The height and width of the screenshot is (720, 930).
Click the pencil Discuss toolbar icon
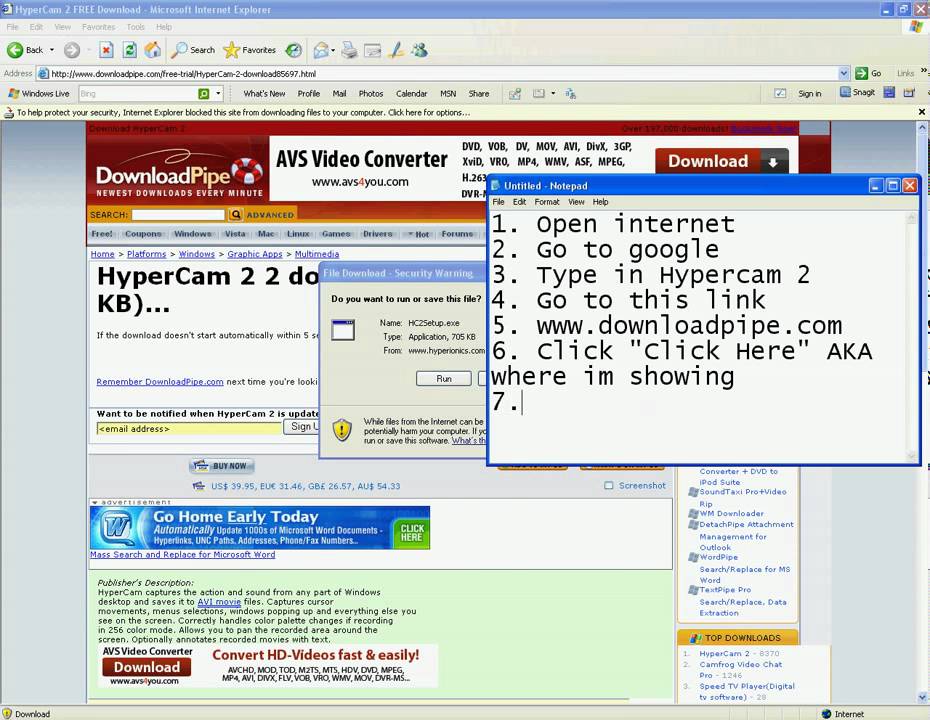coord(396,50)
